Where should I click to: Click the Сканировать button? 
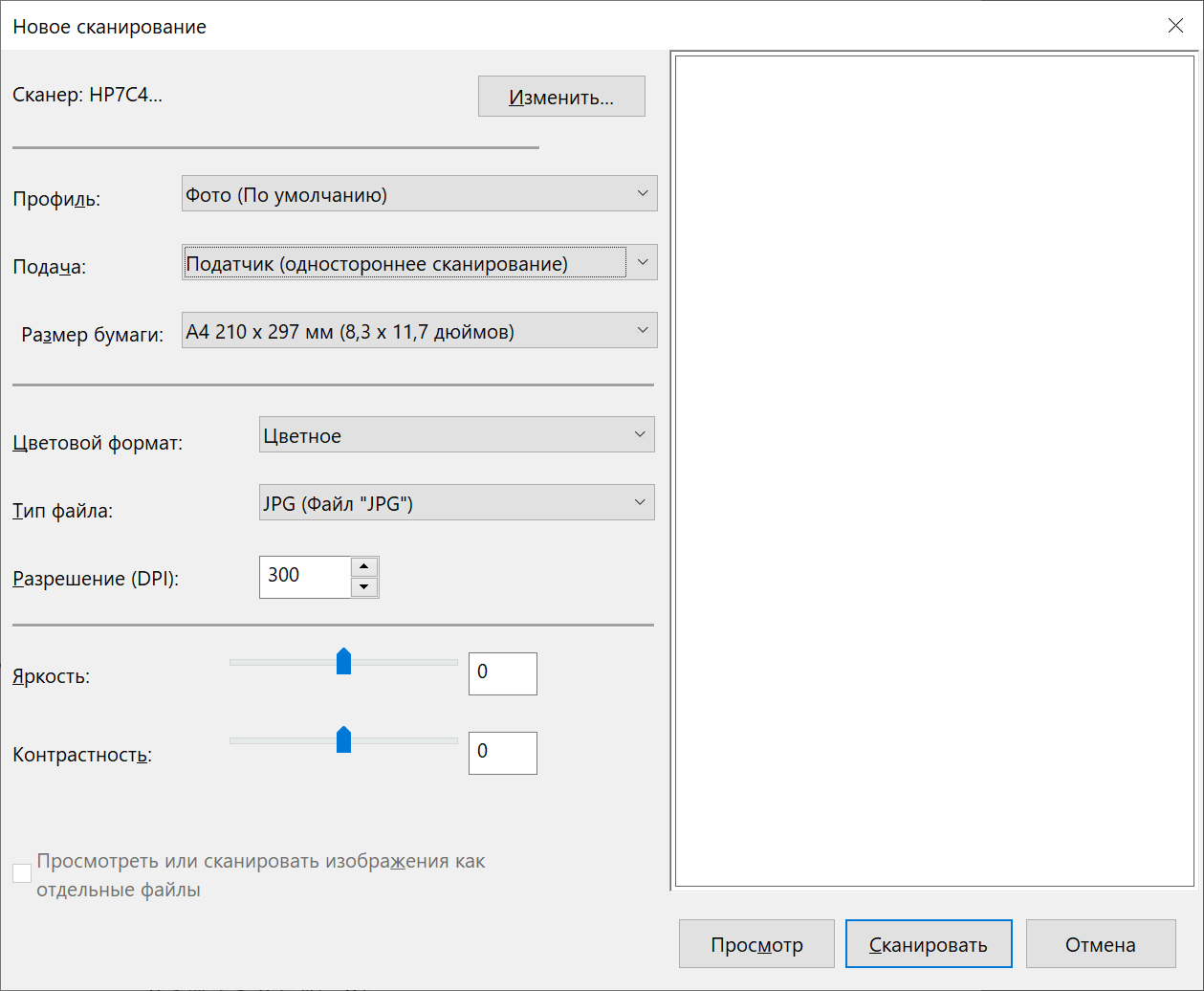[x=927, y=943]
